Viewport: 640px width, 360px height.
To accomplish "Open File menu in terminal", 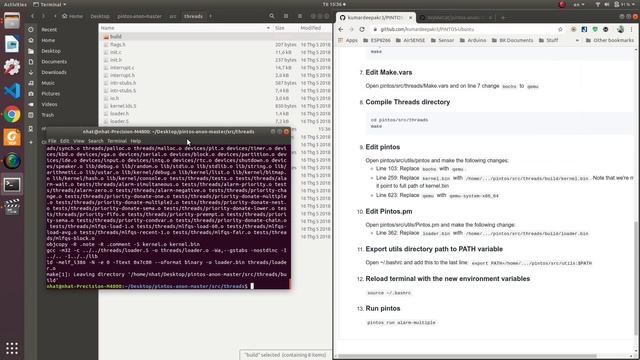I will [x=52, y=141].
